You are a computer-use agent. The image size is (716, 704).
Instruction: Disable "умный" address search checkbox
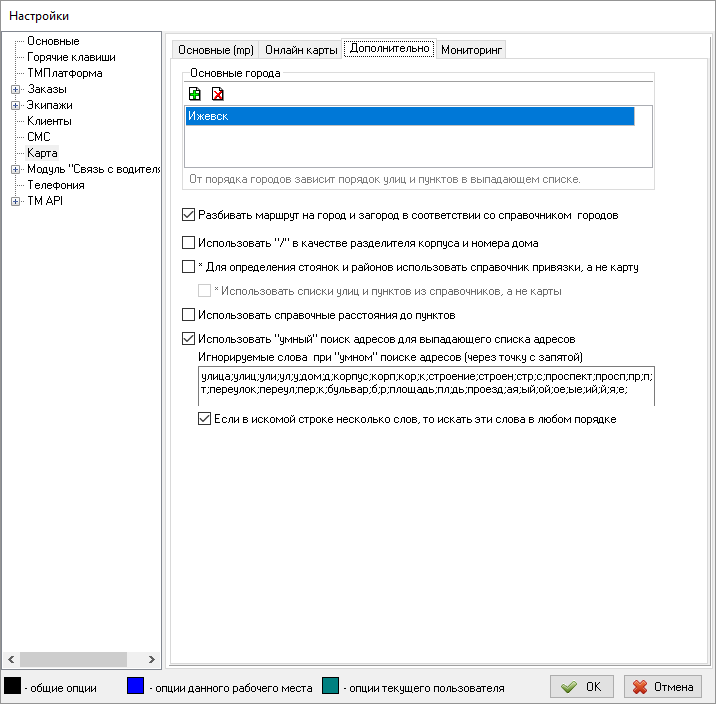pyautogui.click(x=189, y=339)
